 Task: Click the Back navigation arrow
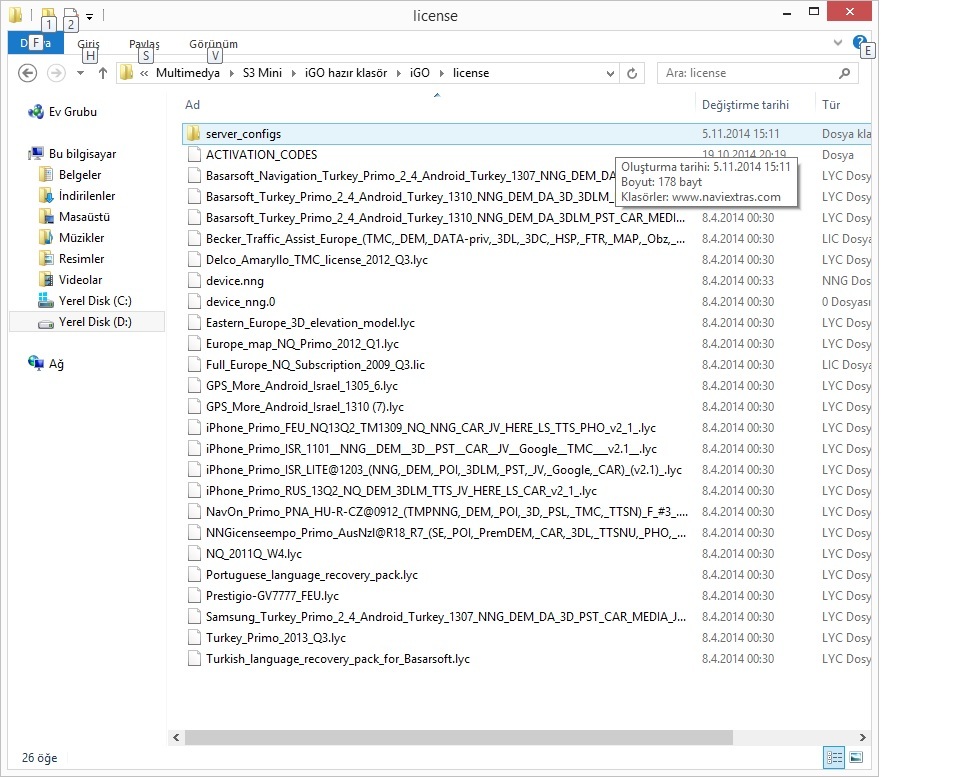coord(28,73)
